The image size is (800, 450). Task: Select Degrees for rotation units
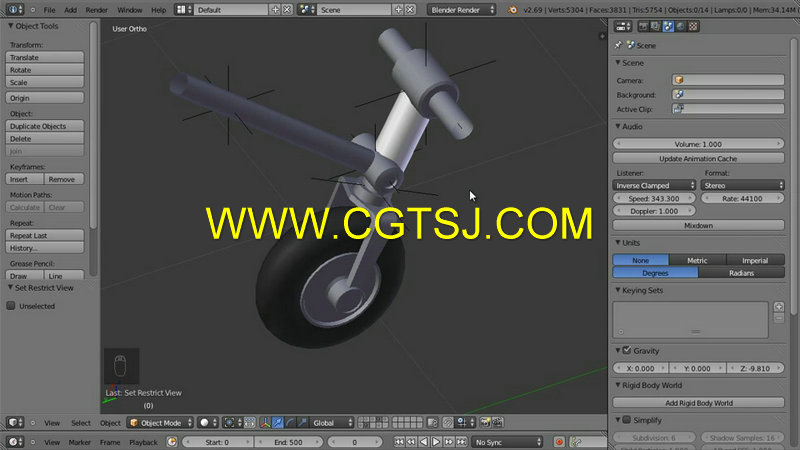coord(656,273)
